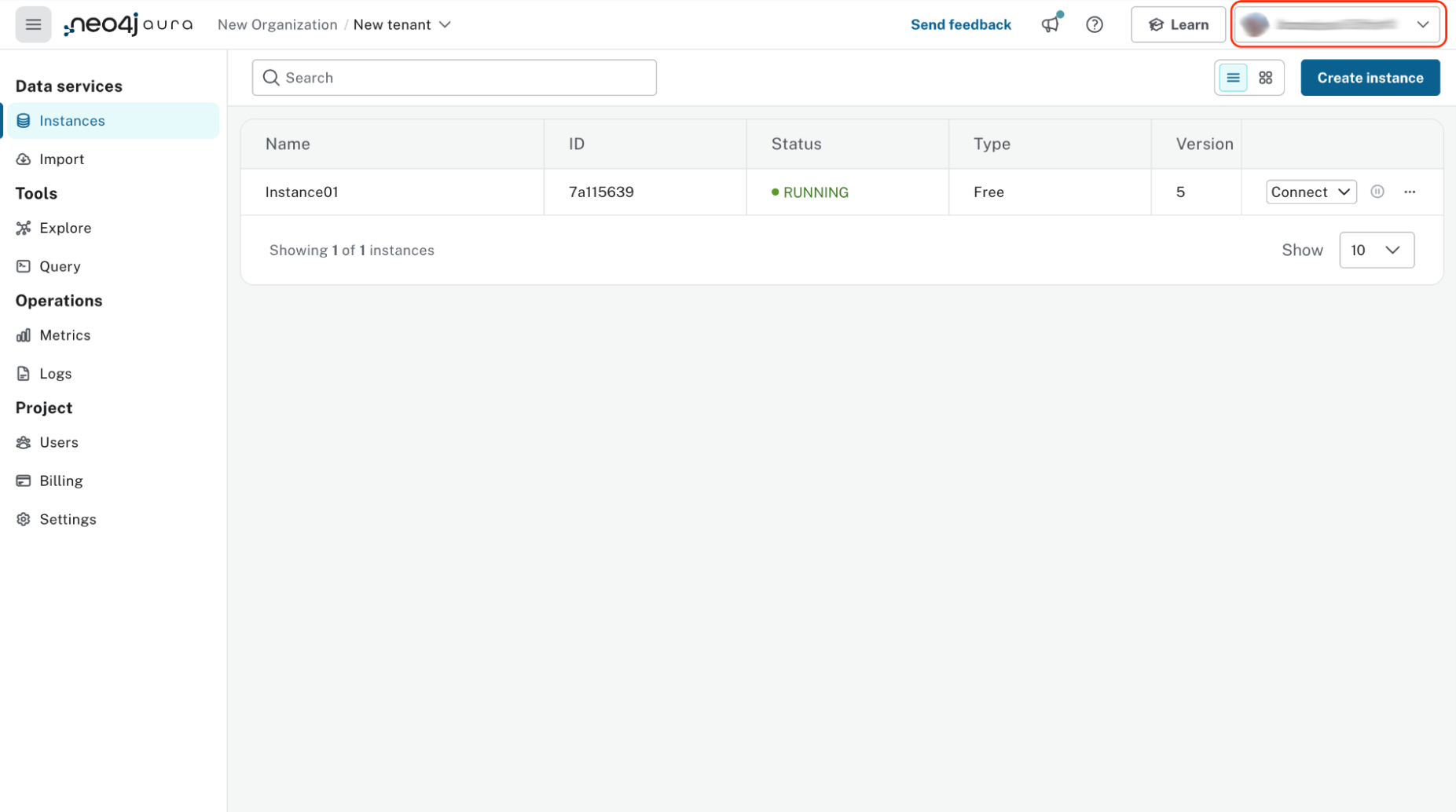The height and width of the screenshot is (812, 1456).
Task: Focus the instance Search field
Action: pyautogui.click(x=454, y=78)
